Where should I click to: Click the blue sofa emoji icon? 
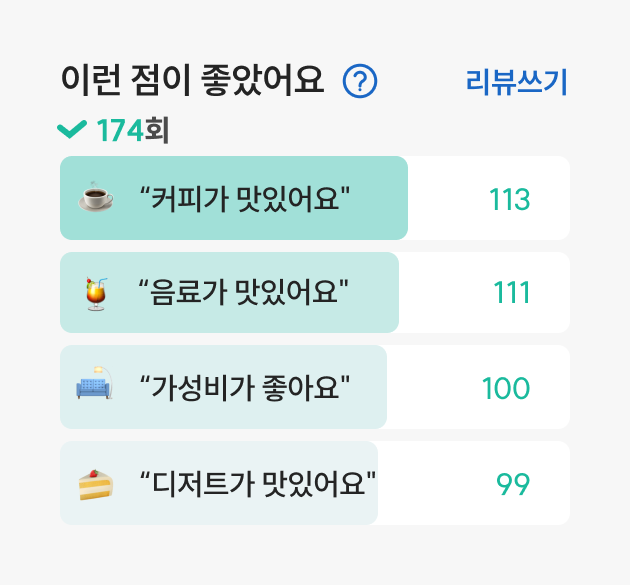[x=95, y=383]
